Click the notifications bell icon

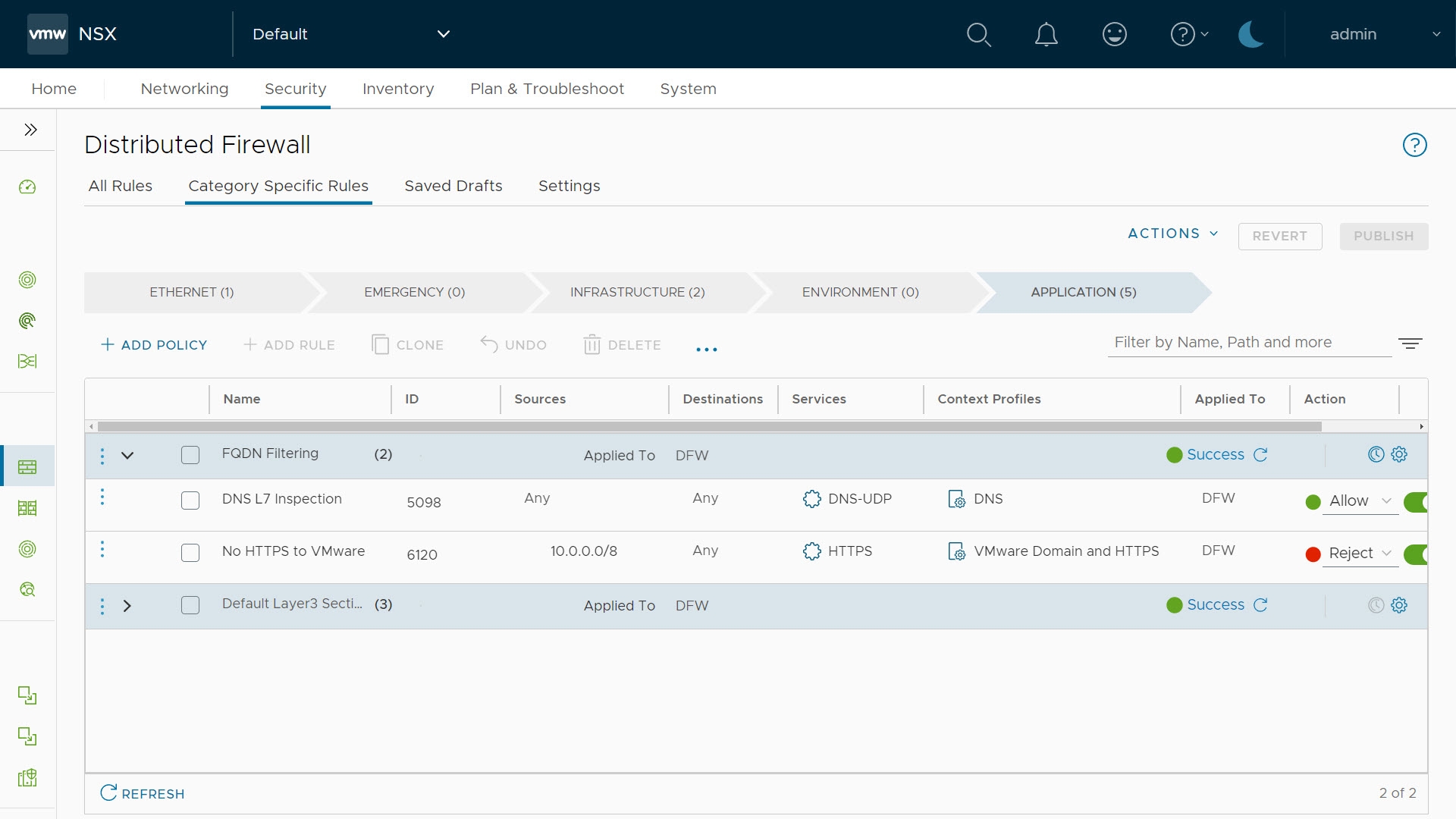click(x=1046, y=34)
